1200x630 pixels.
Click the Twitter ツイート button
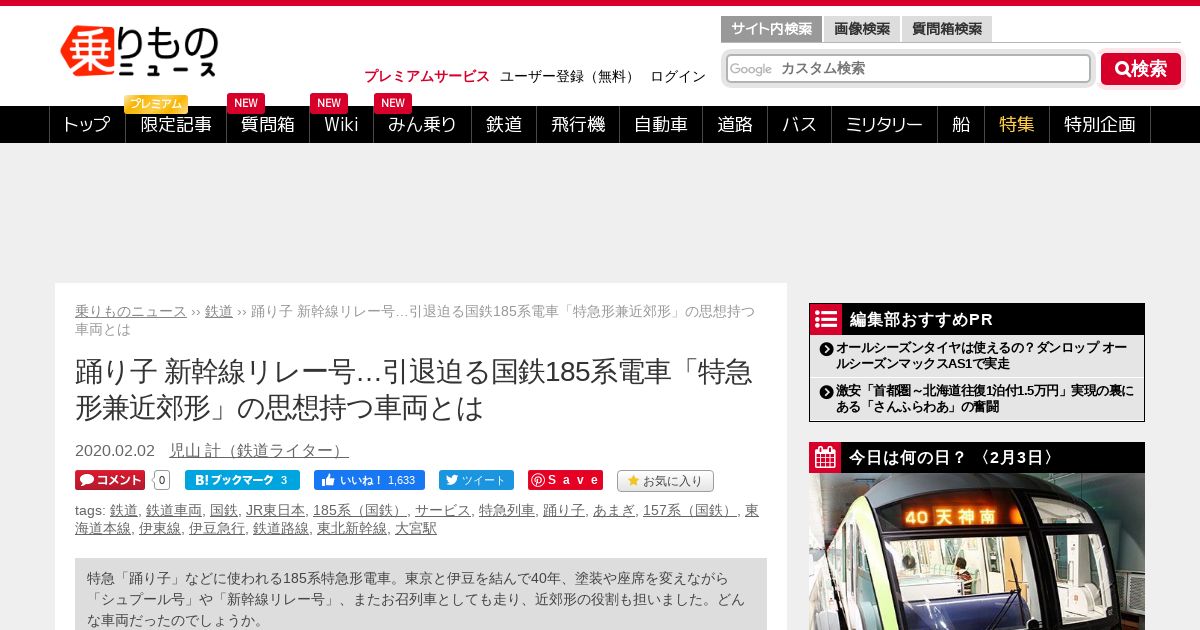476,480
